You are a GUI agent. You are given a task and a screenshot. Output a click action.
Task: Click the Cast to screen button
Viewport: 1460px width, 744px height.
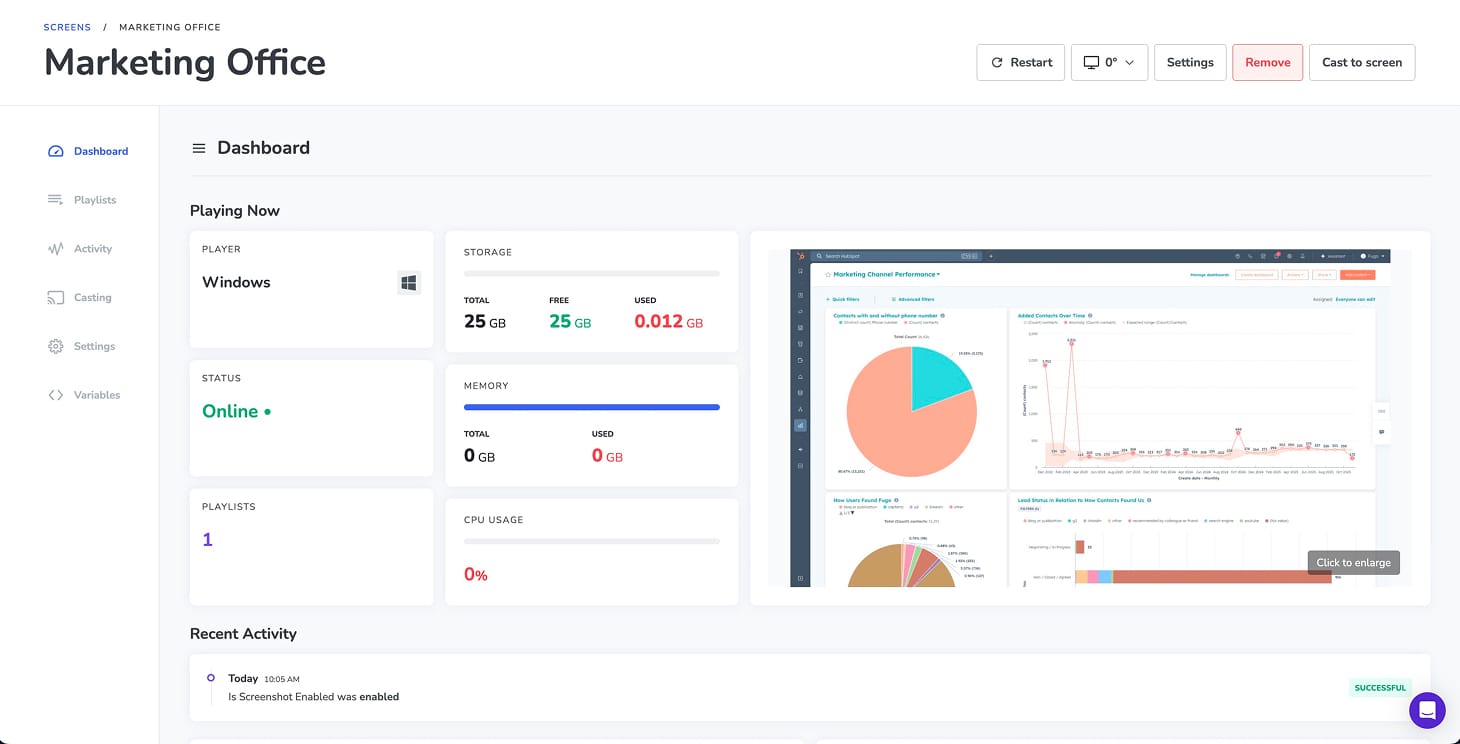[1361, 62]
